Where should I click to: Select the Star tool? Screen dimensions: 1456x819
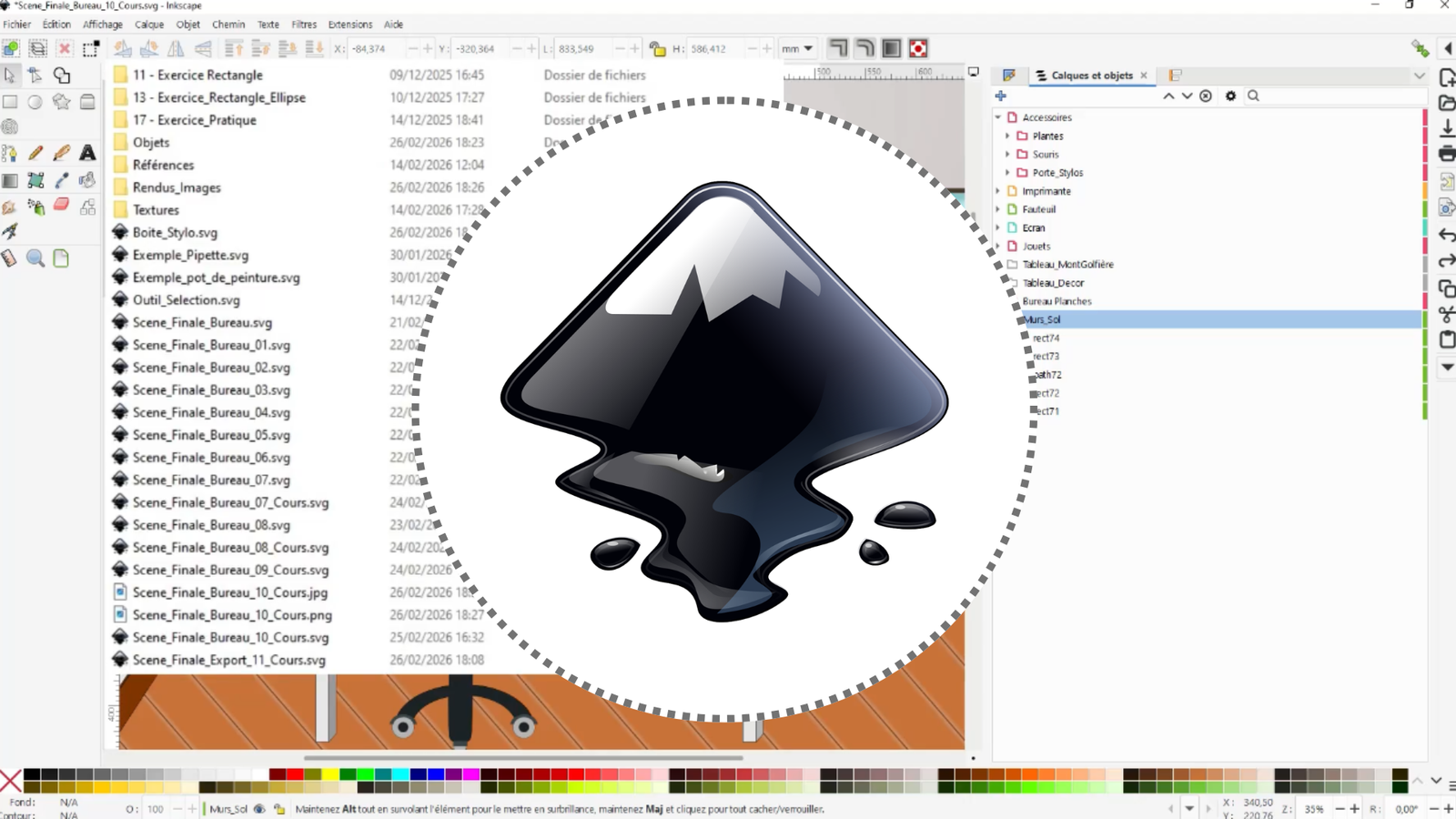(x=62, y=101)
